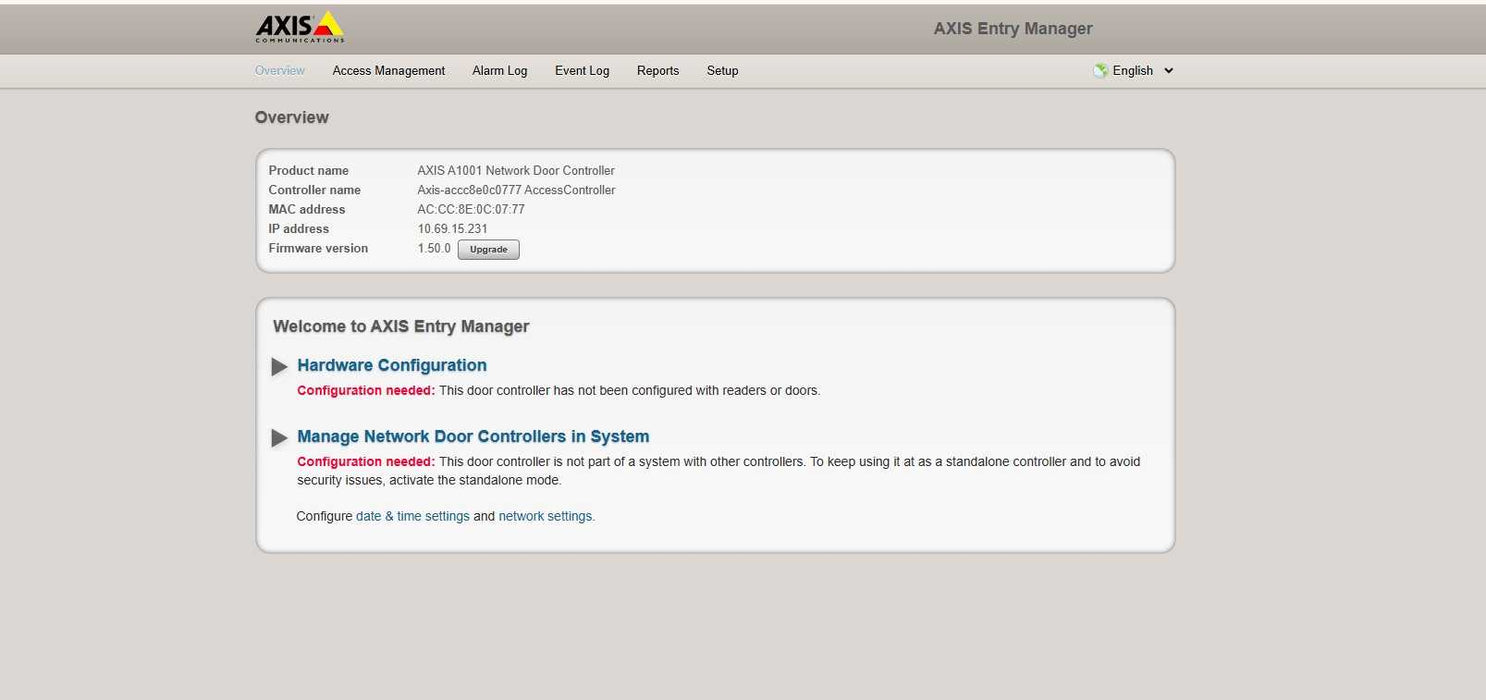
Task: Click Configuration needed warning about standalone mode
Action: tap(366, 461)
